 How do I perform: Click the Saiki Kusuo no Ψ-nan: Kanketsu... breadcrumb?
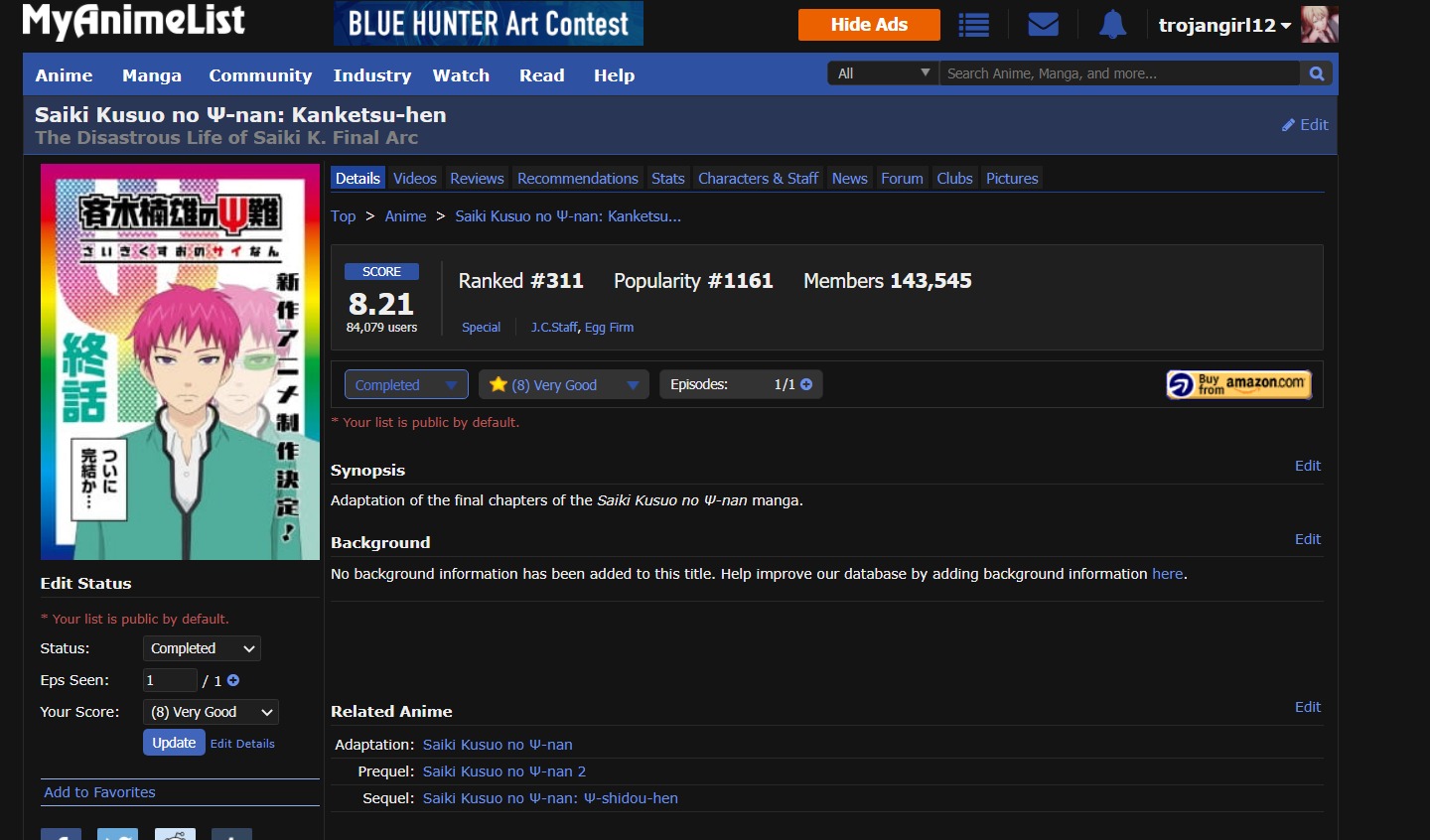click(568, 216)
